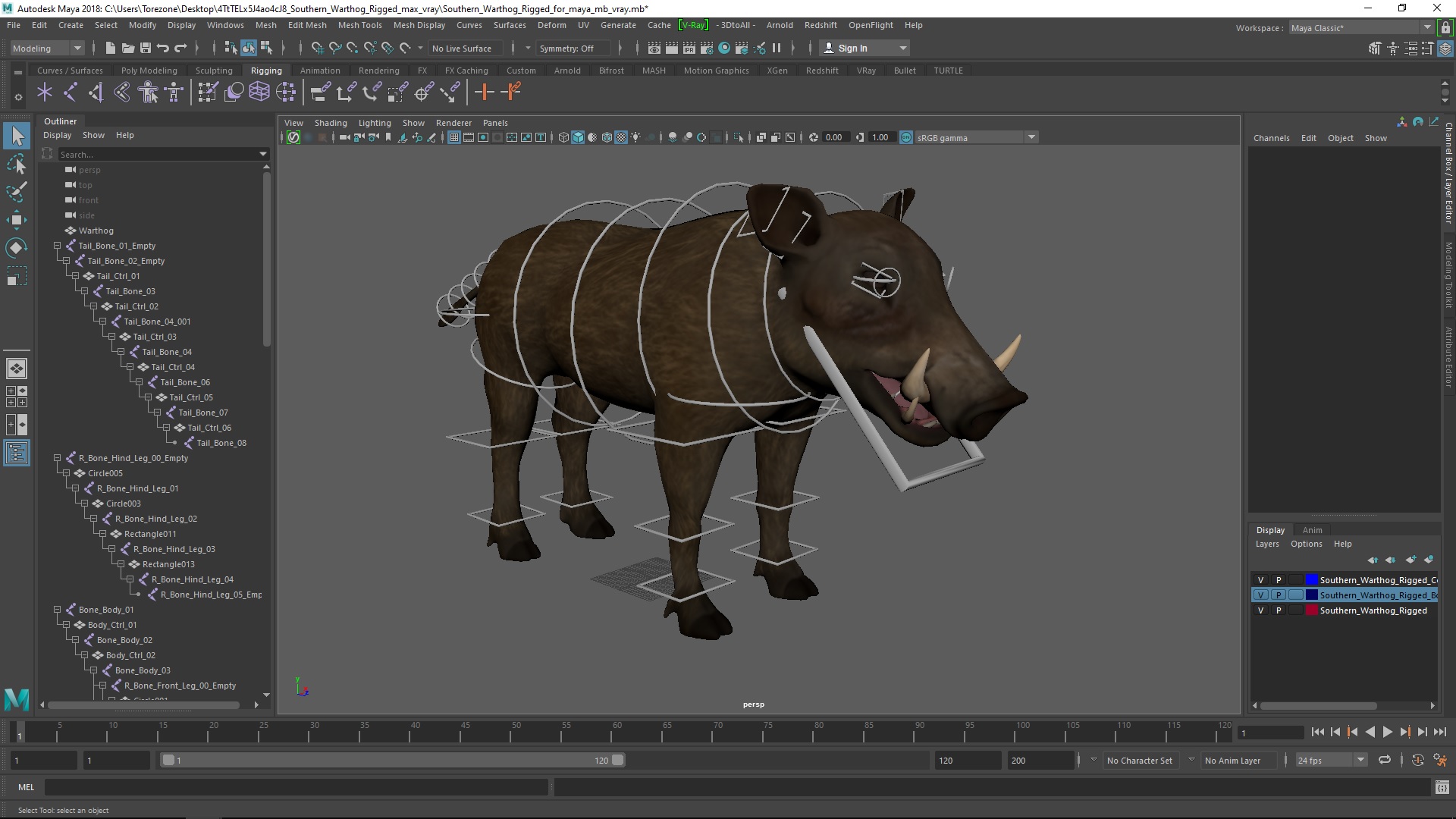Image resolution: width=1456 pixels, height=819 pixels.
Task: Open the Deform menu
Action: (x=551, y=25)
